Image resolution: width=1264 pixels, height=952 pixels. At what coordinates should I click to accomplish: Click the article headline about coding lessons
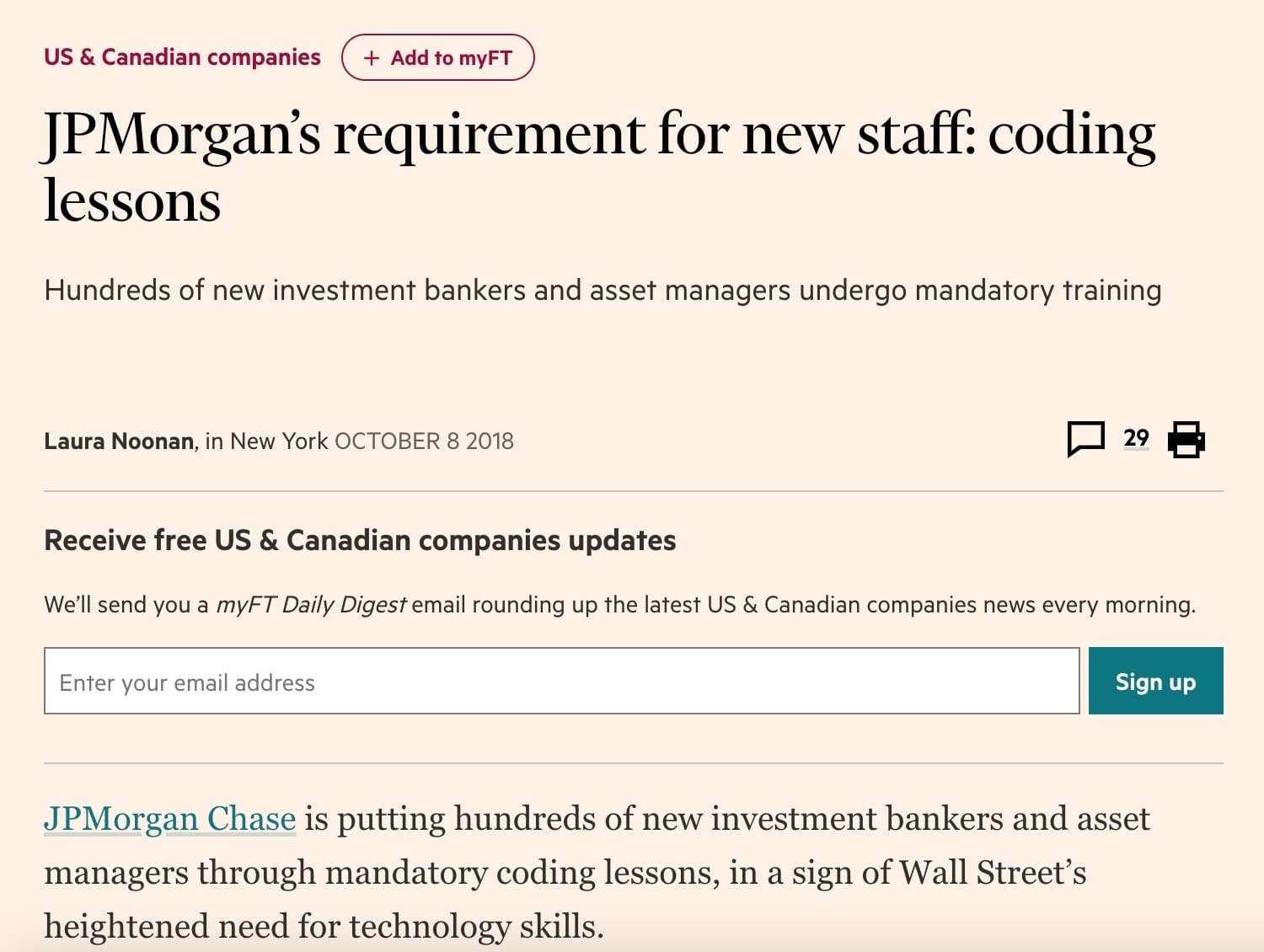pyautogui.click(x=598, y=167)
